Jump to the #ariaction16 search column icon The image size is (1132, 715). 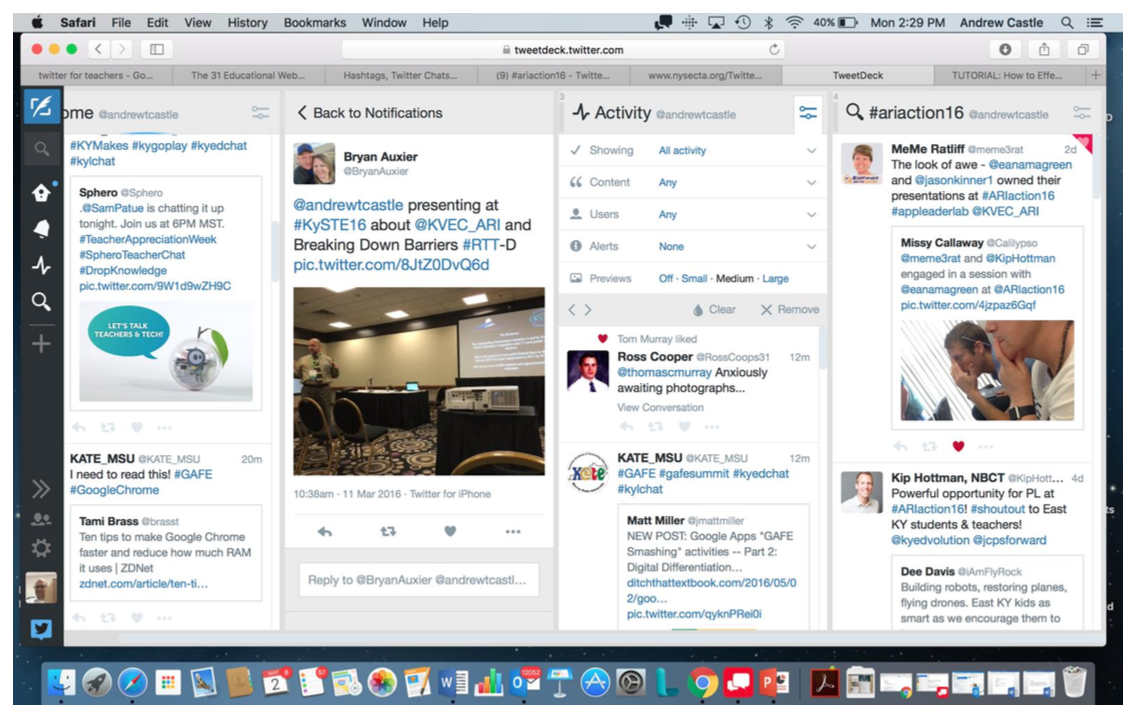tap(41, 301)
